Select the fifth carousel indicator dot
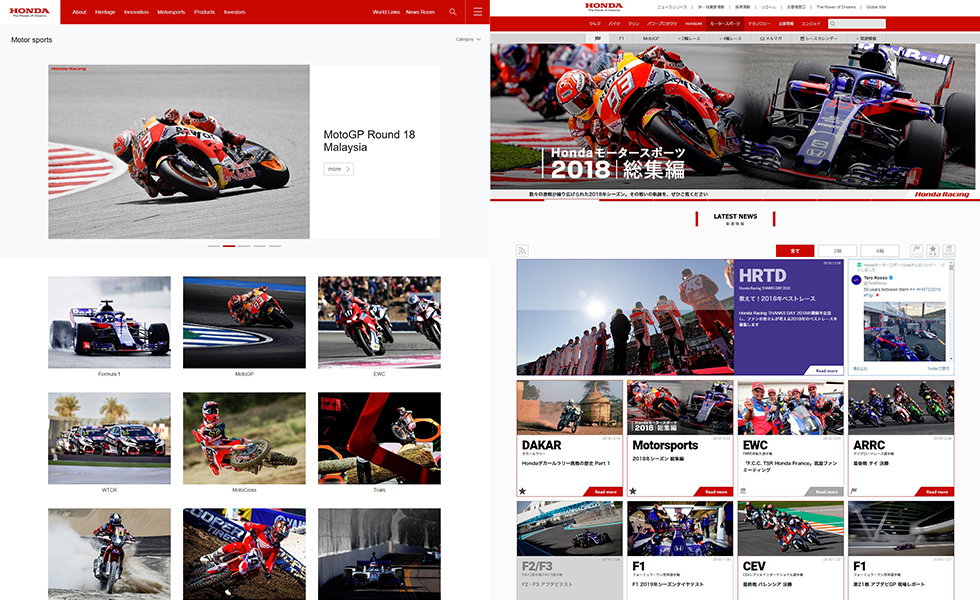980x600 pixels. (x=275, y=246)
